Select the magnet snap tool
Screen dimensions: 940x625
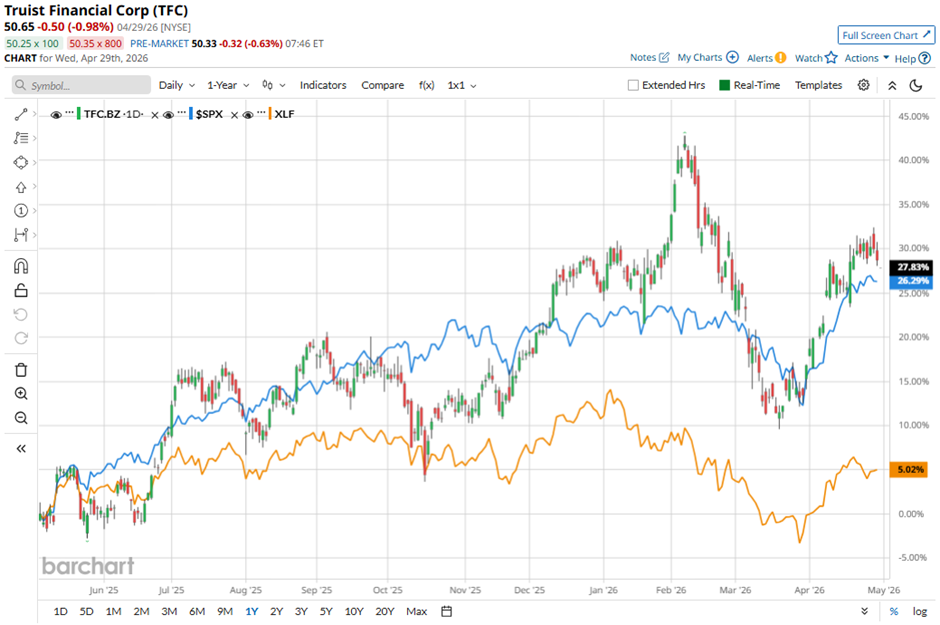21,266
